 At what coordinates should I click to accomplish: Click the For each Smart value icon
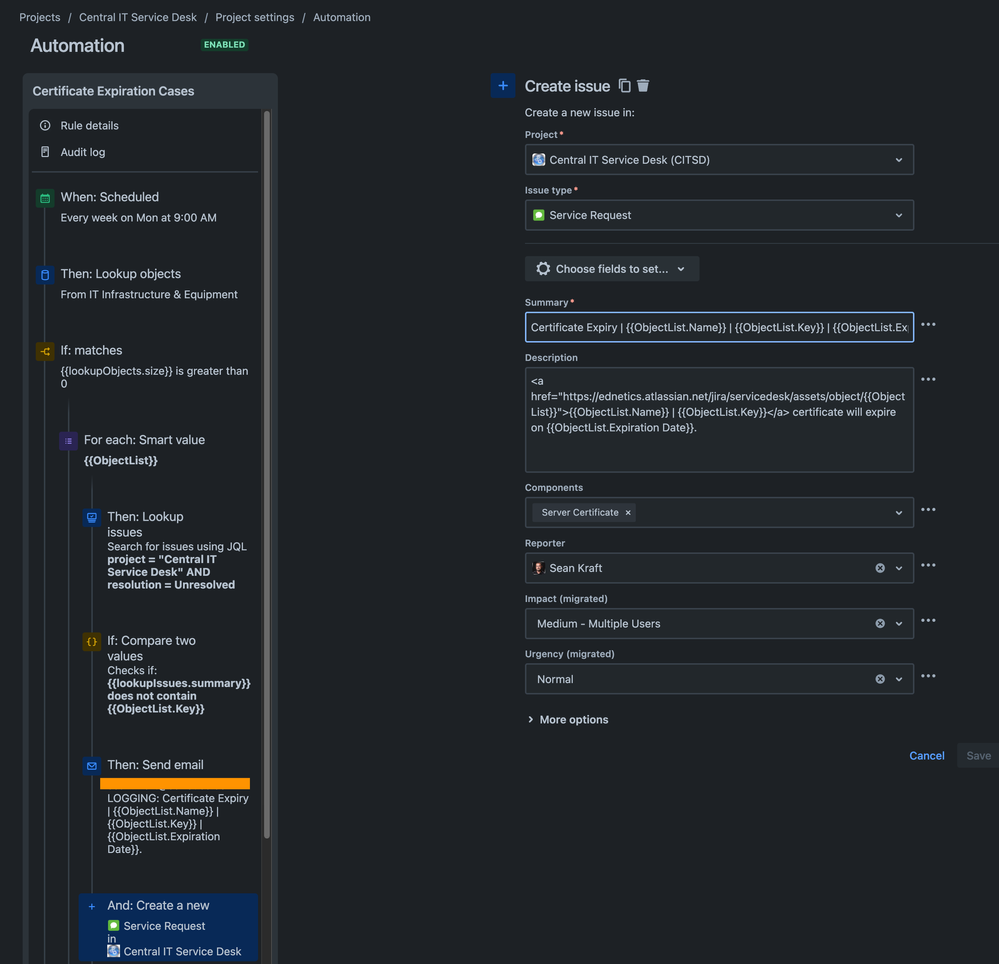click(x=68, y=441)
